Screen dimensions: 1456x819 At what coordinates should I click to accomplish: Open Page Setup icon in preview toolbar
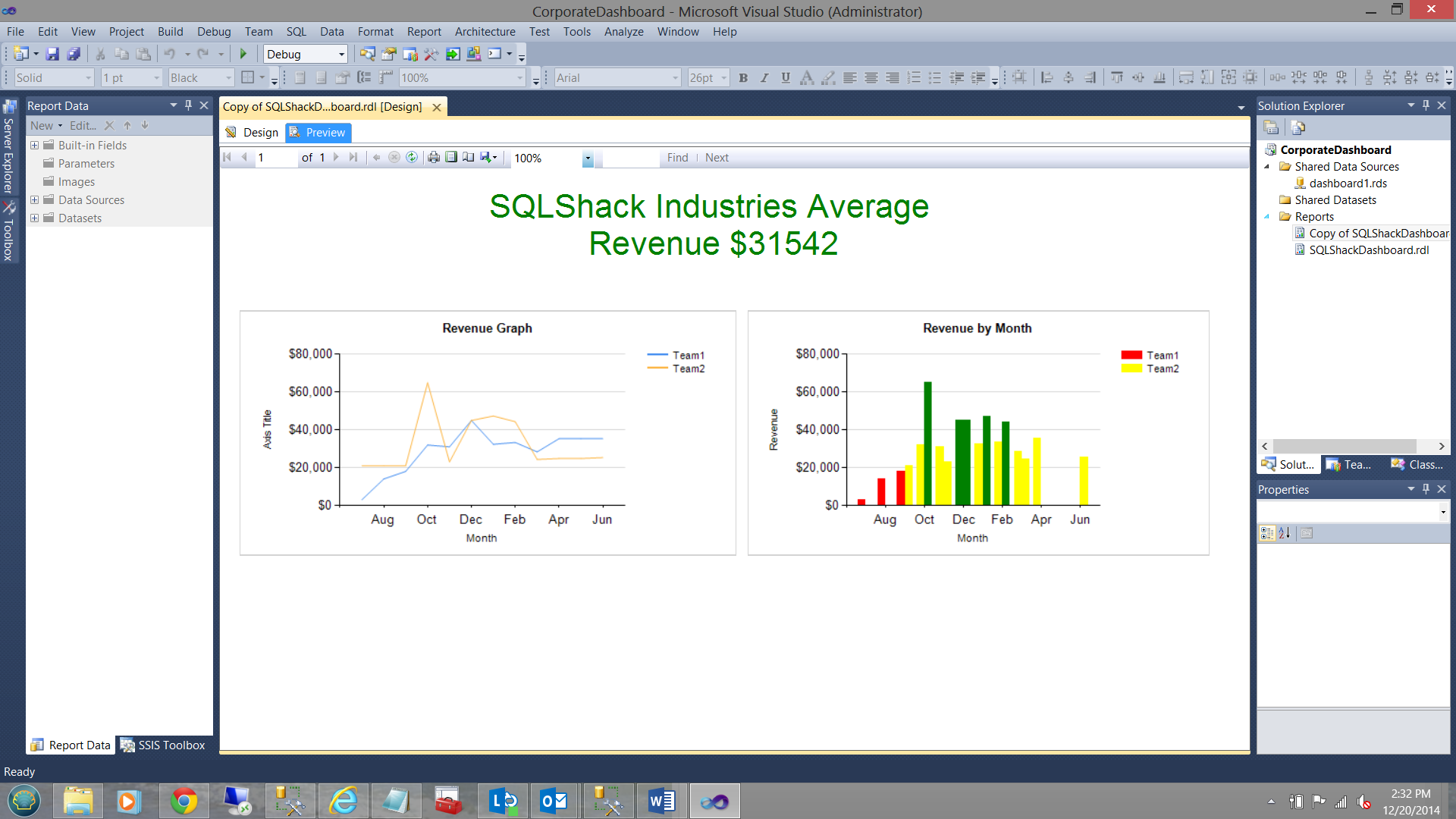[469, 158]
